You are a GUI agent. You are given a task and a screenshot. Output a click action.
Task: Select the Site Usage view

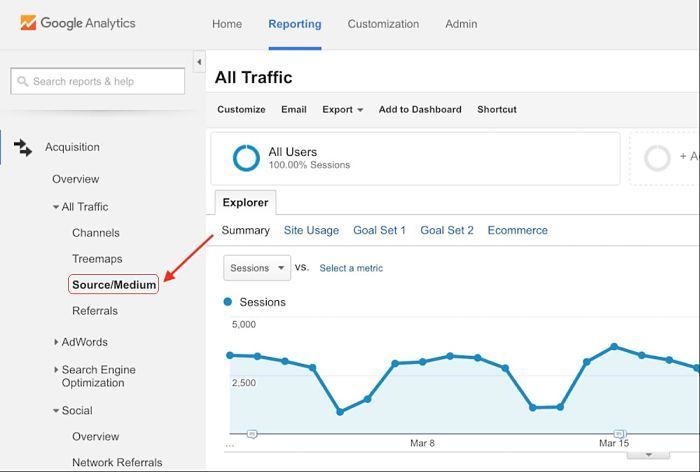coord(311,230)
